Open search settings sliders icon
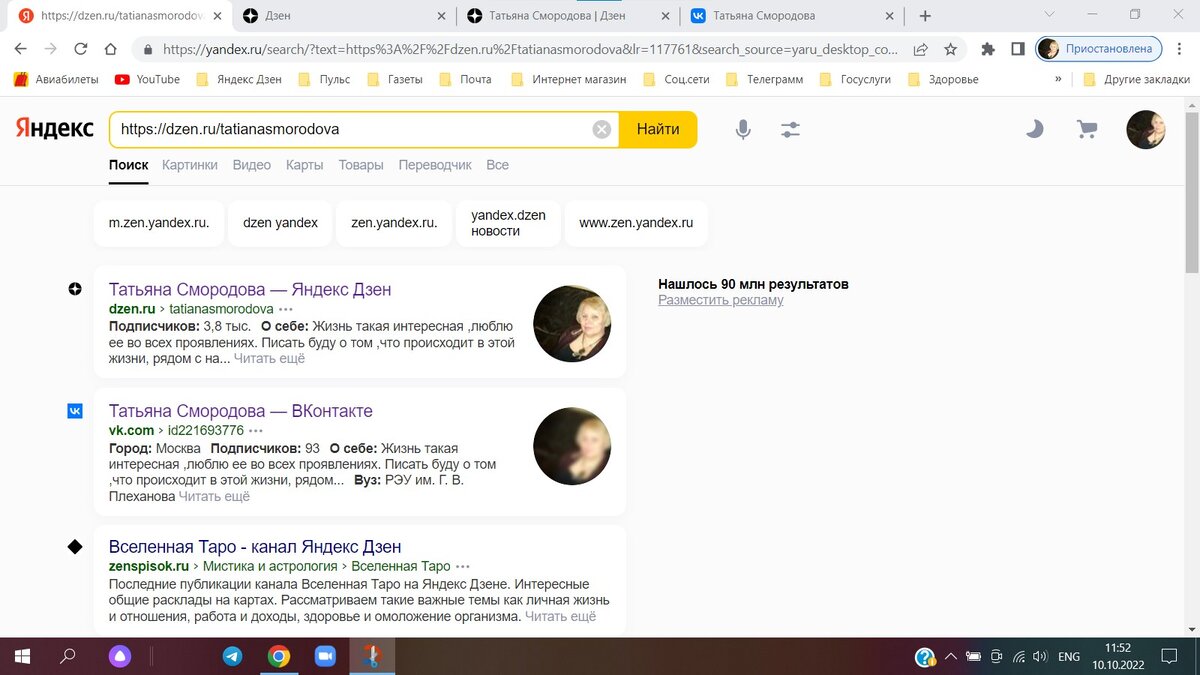The width and height of the screenshot is (1200, 675). (x=790, y=129)
